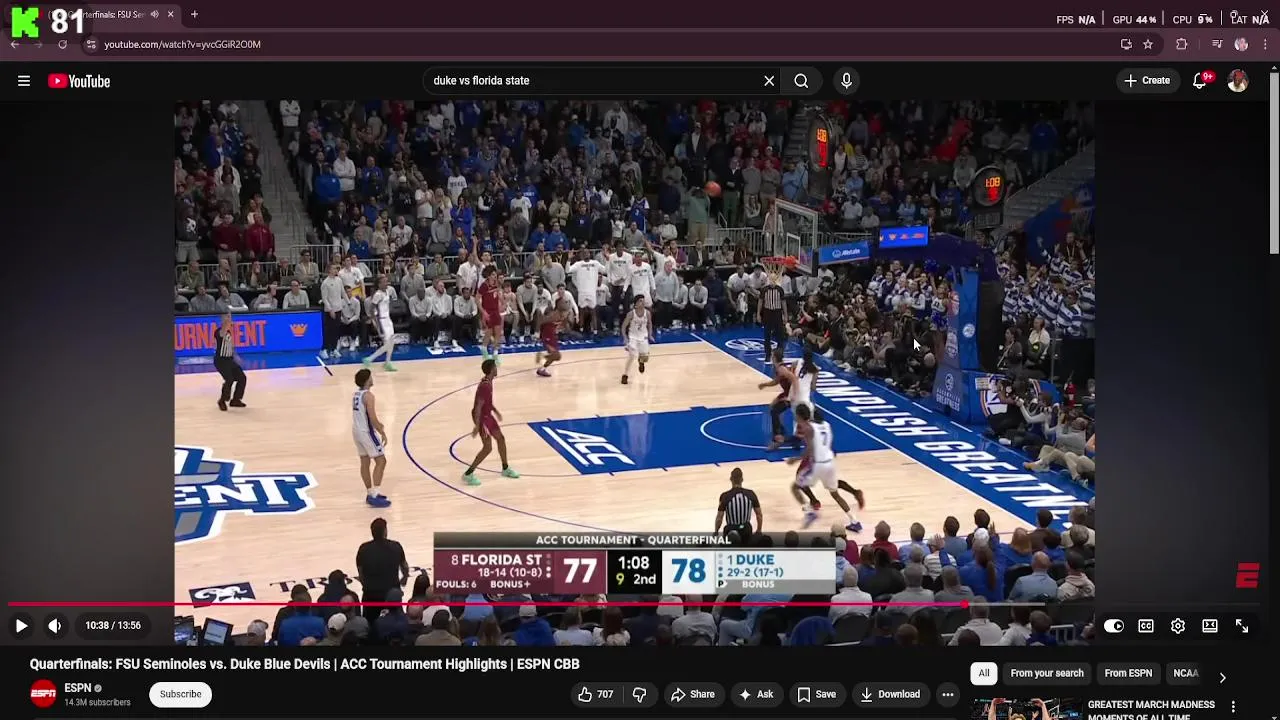Clear the search box text
This screenshot has width=1280, height=720.
click(x=769, y=81)
